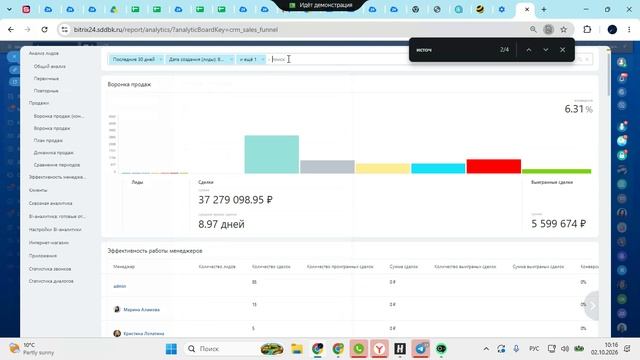Reload the current browser page
640x360 pixels.
(44, 29)
